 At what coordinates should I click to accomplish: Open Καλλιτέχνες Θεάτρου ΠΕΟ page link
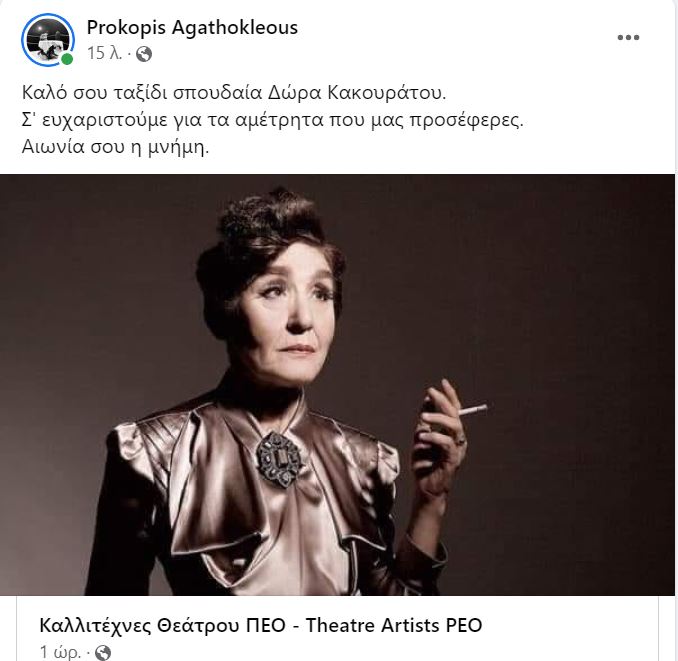[163, 625]
